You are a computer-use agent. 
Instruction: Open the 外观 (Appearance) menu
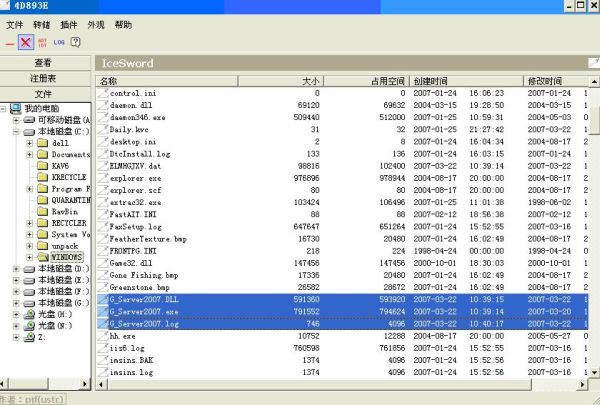coord(96,25)
